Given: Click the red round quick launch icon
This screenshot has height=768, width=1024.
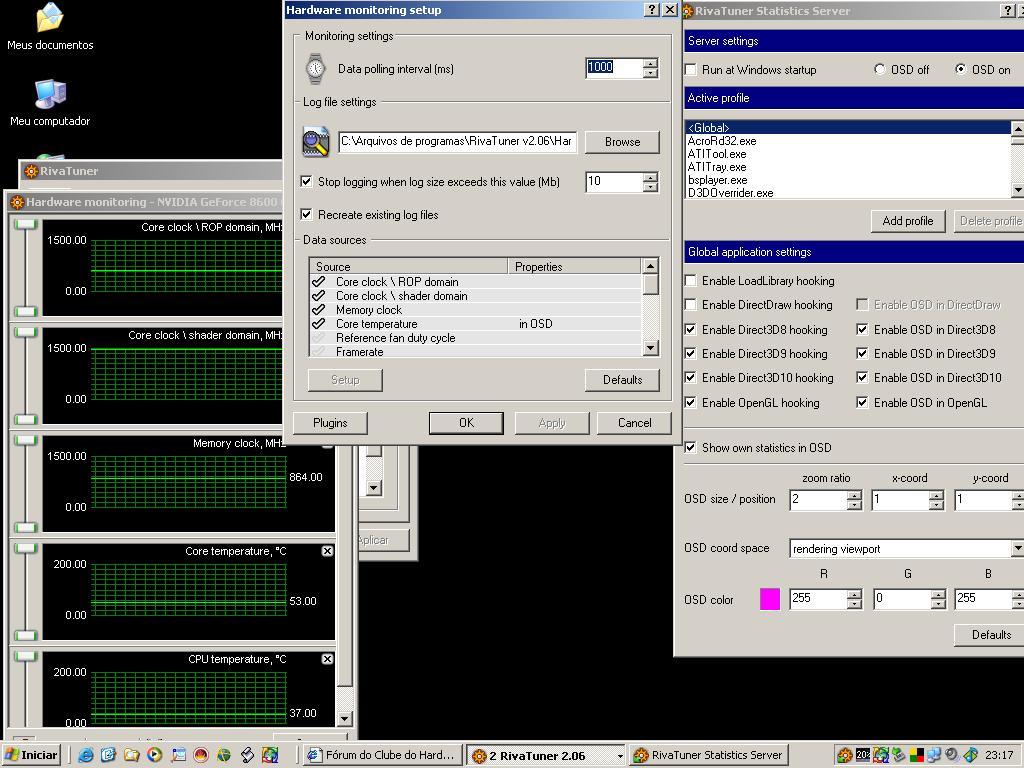Looking at the screenshot, I should (200, 755).
